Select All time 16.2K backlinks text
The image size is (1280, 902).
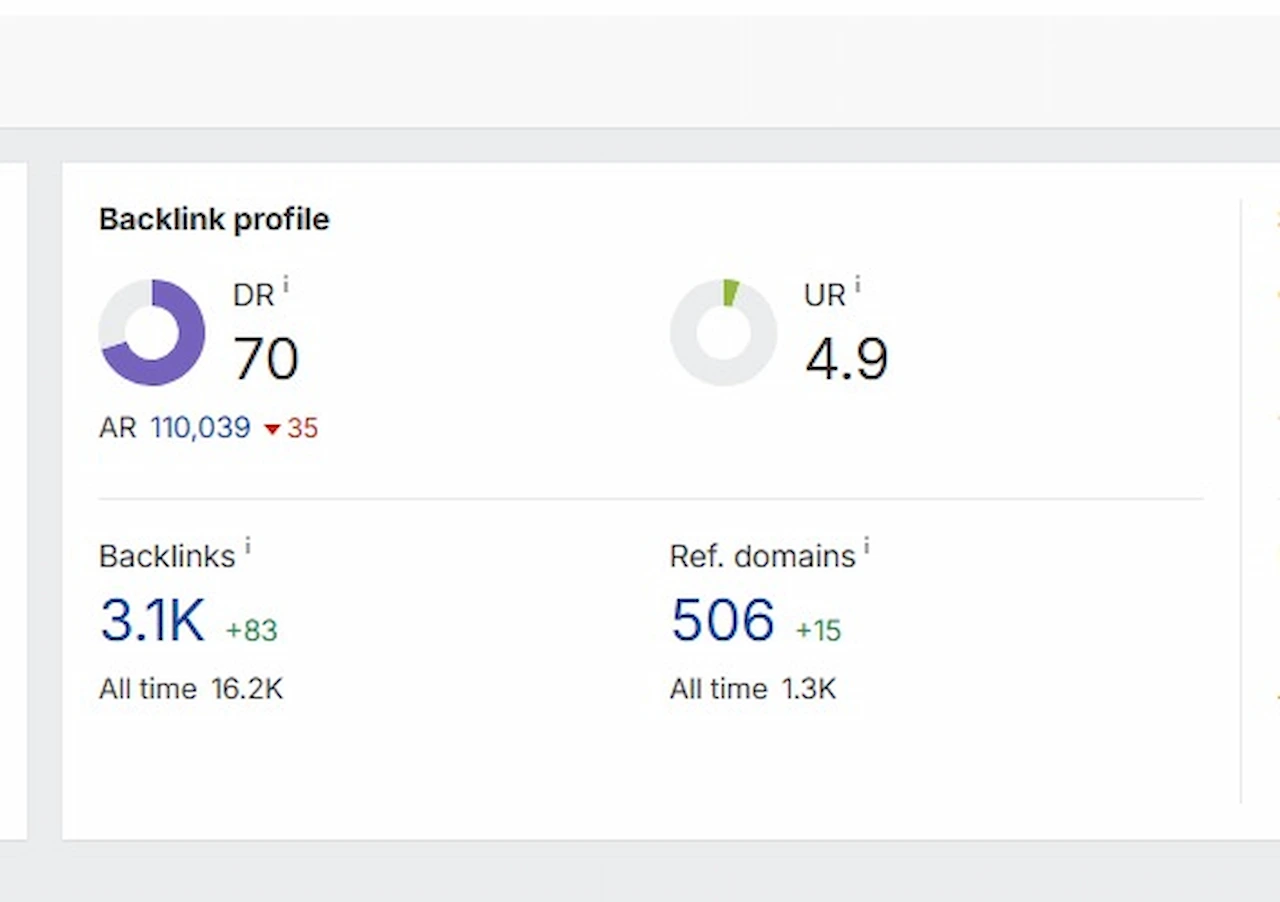tap(191, 689)
